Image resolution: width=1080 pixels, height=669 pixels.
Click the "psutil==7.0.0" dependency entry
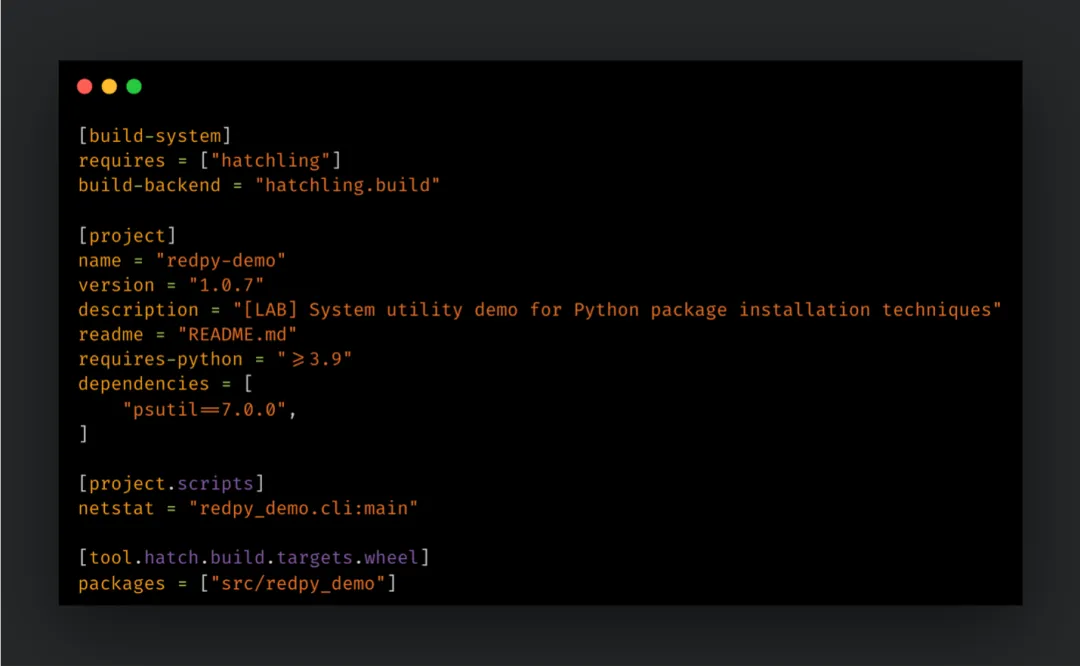205,410
